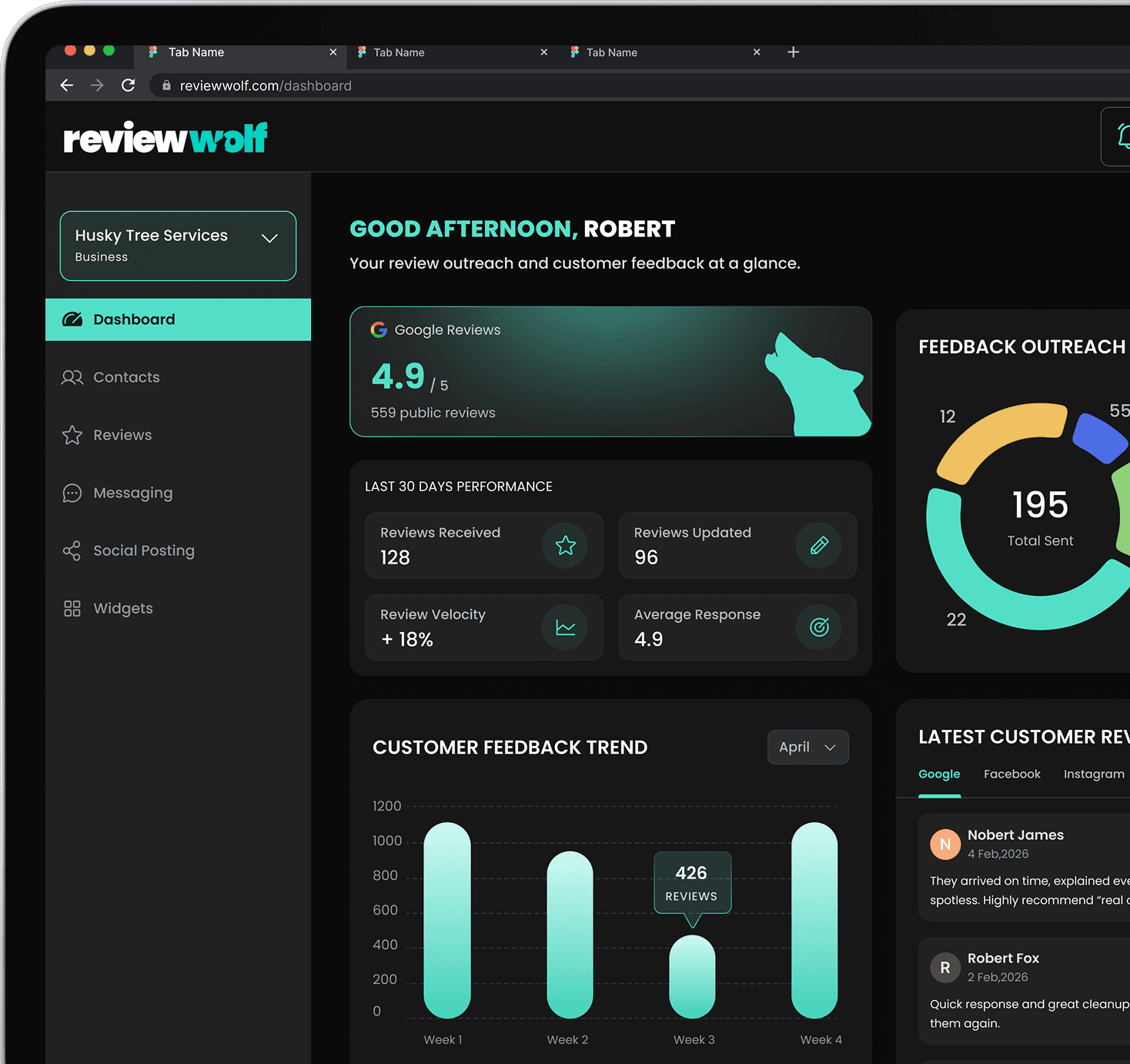
Task: Click the 4.9 Google rating value
Action: [x=398, y=376]
